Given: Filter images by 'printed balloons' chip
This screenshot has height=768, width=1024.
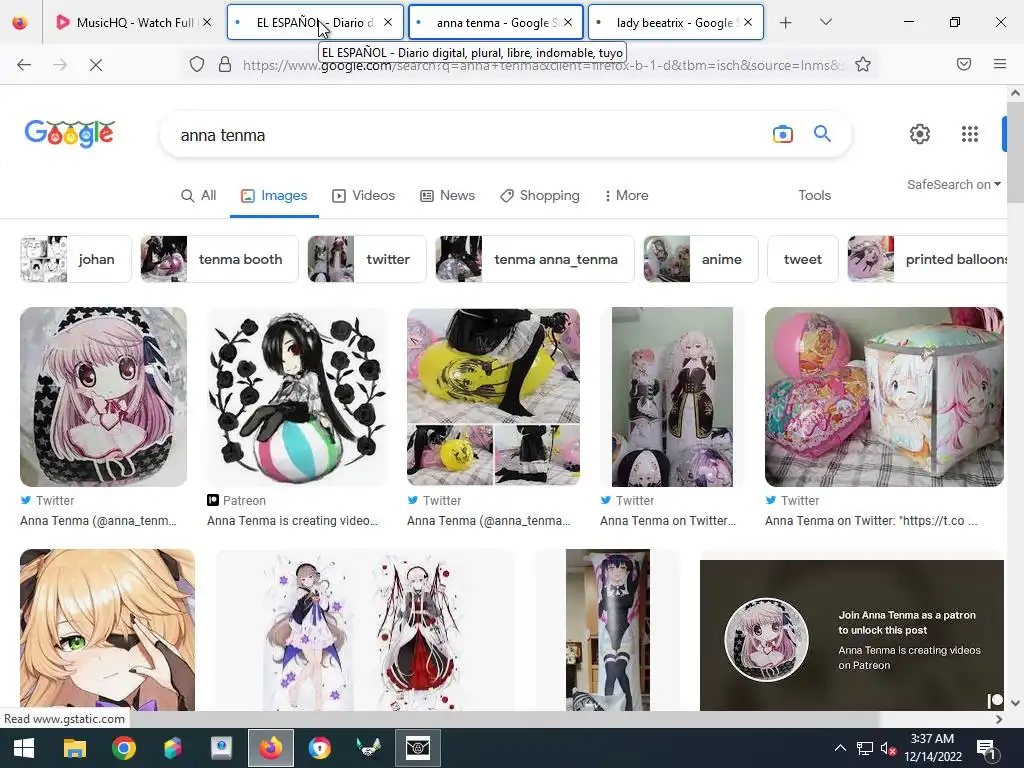Looking at the screenshot, I should point(927,259).
